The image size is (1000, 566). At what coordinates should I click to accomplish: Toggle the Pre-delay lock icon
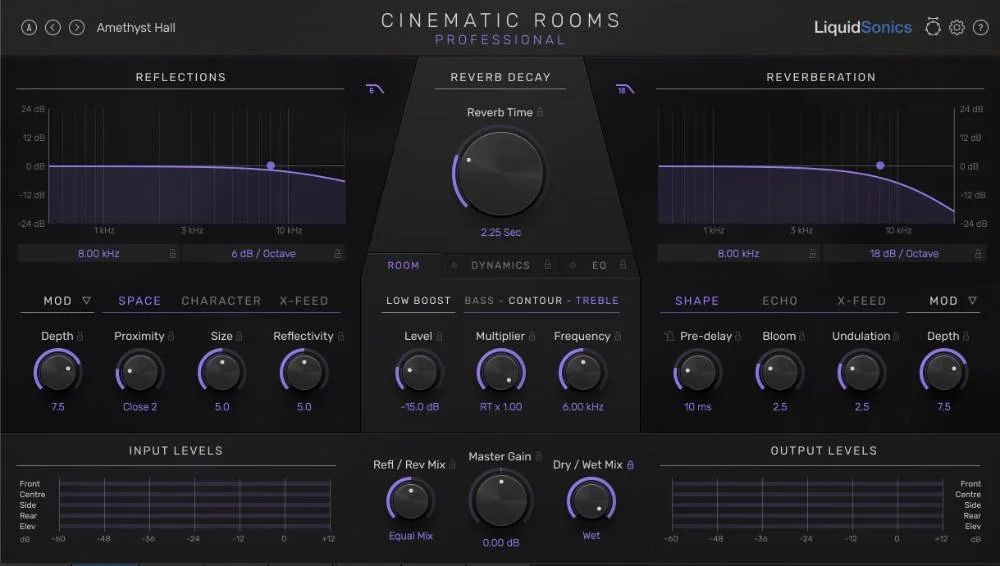[x=738, y=336]
